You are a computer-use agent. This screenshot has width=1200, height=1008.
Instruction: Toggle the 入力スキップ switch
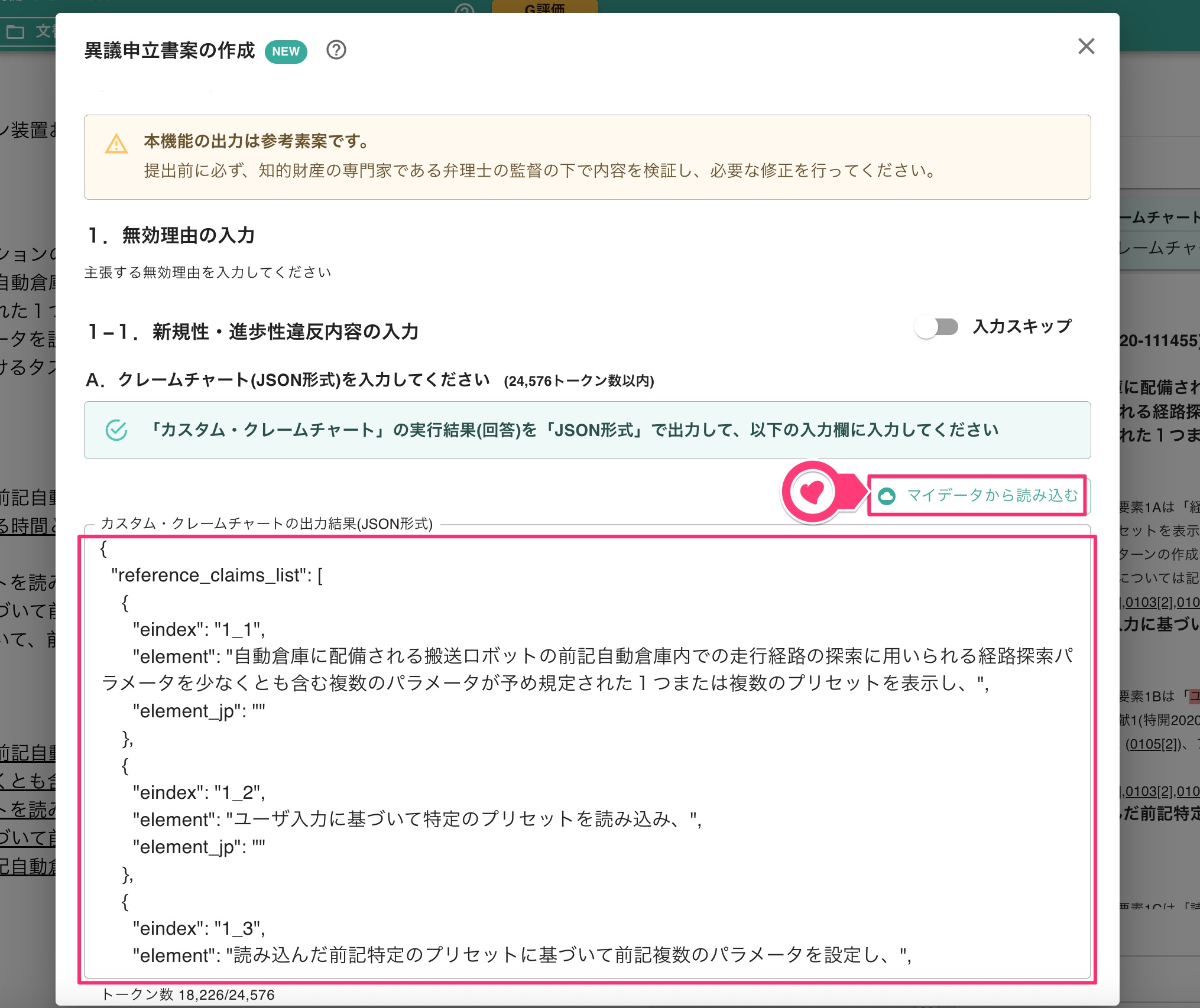pos(937,327)
